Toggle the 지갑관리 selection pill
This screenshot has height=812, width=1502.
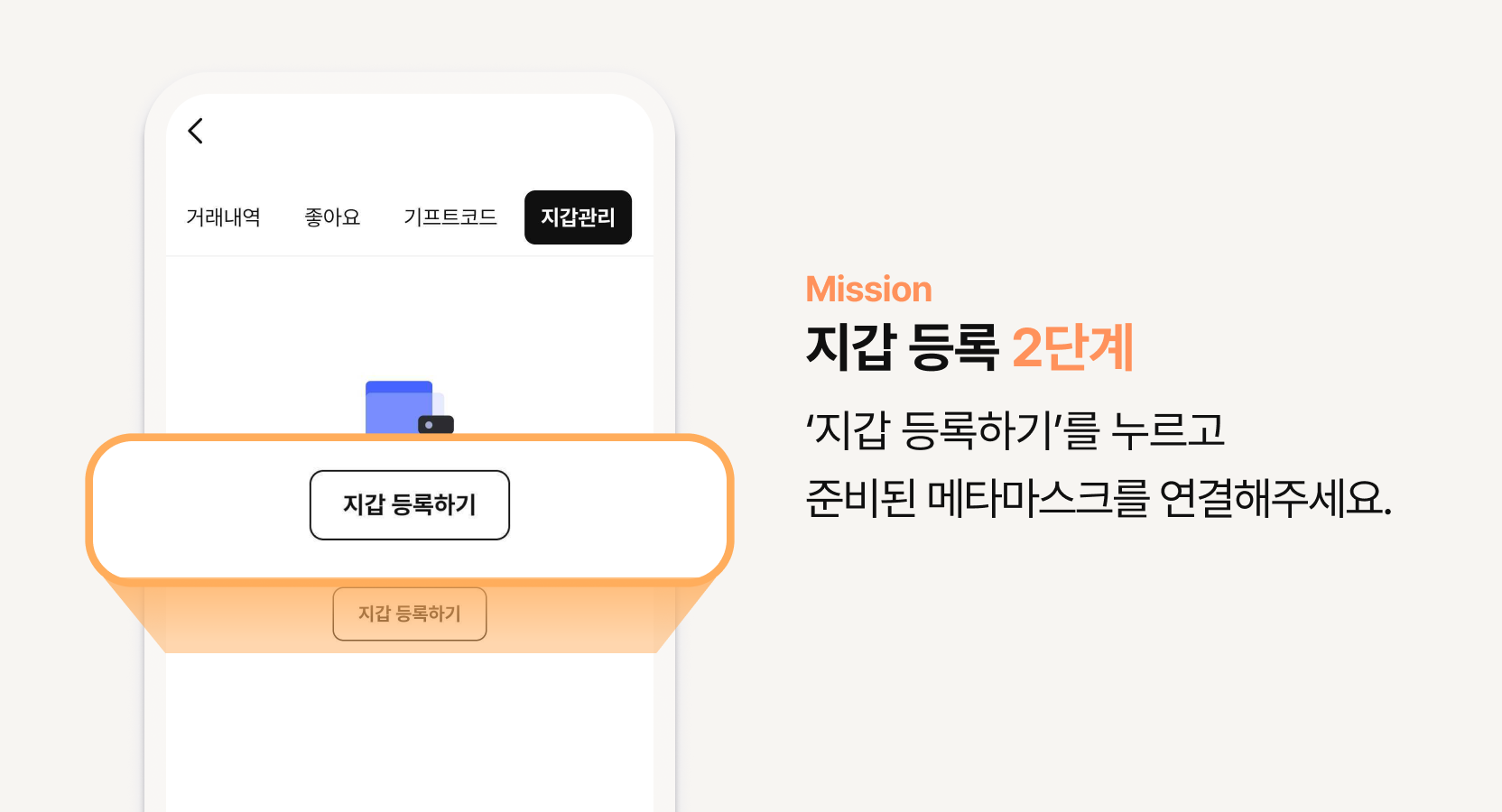[x=578, y=217]
